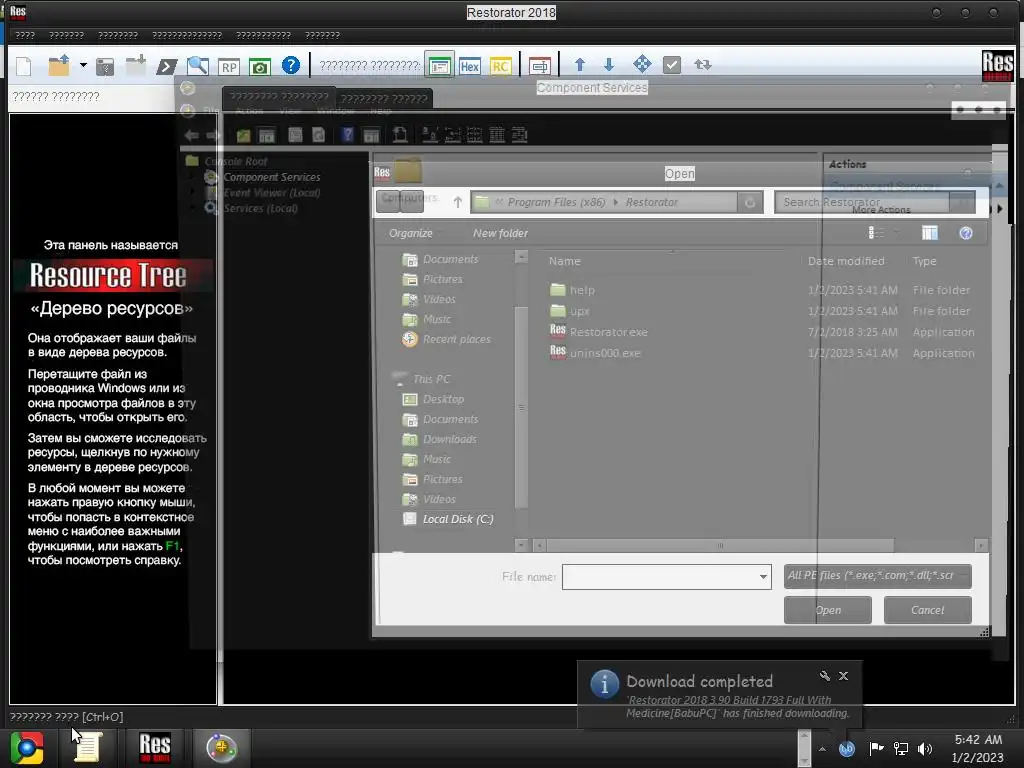This screenshot has height=768, width=1024.
Task: Click the horizontal scrollbar of the file list
Action: point(720,545)
